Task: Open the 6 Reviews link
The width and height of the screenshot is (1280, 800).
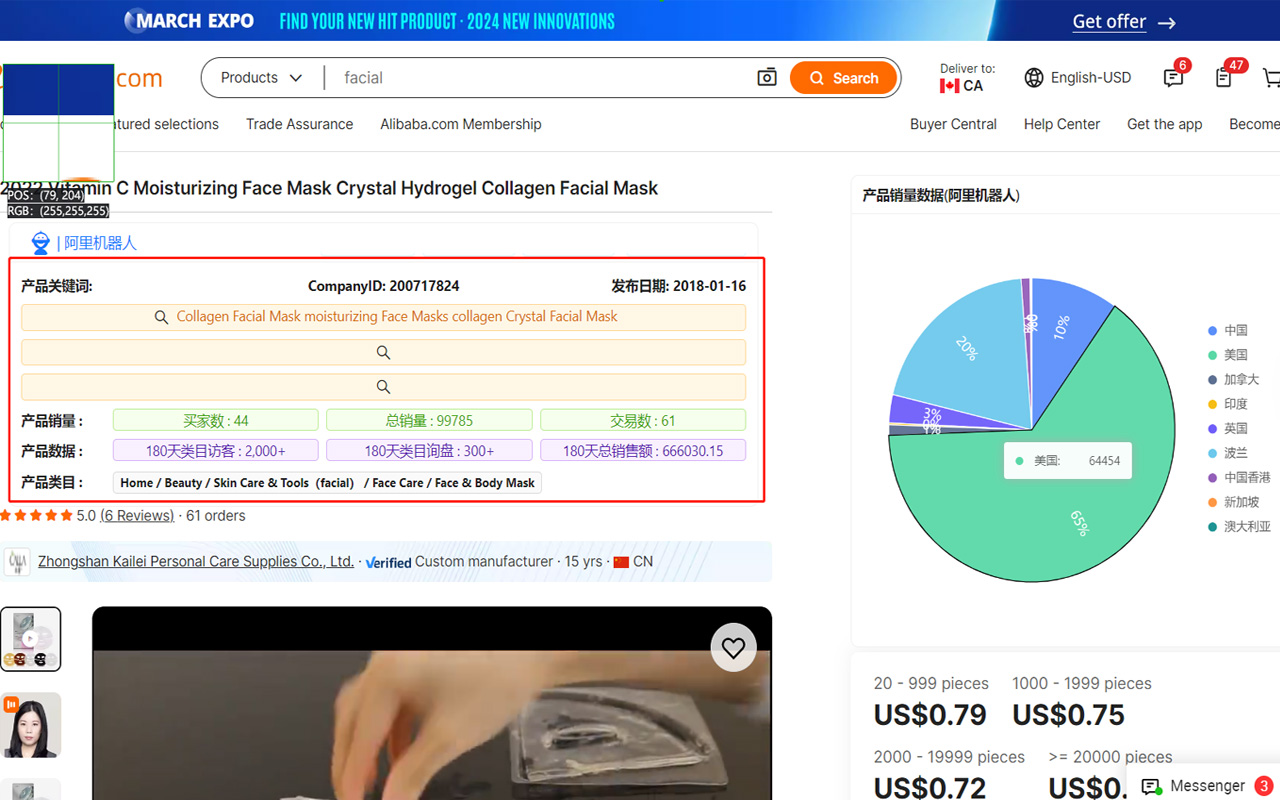Action: [x=137, y=516]
